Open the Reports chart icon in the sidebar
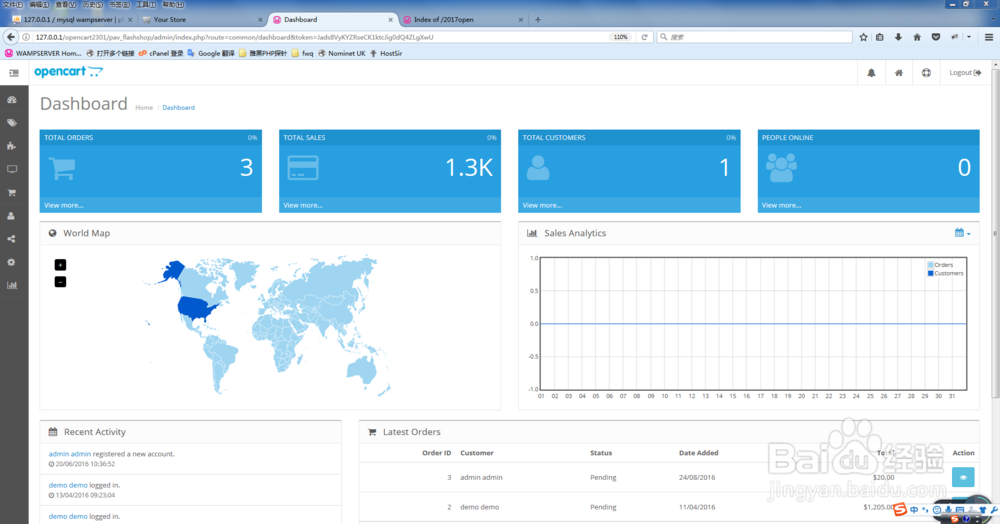Image resolution: width=1000 pixels, height=524 pixels. click(11, 285)
